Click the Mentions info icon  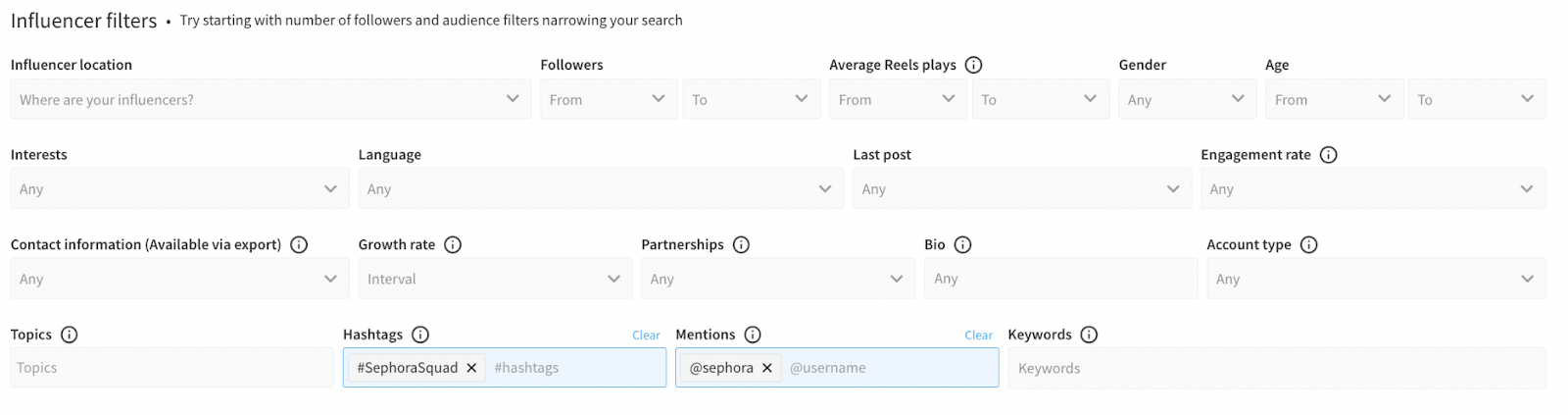pos(753,335)
